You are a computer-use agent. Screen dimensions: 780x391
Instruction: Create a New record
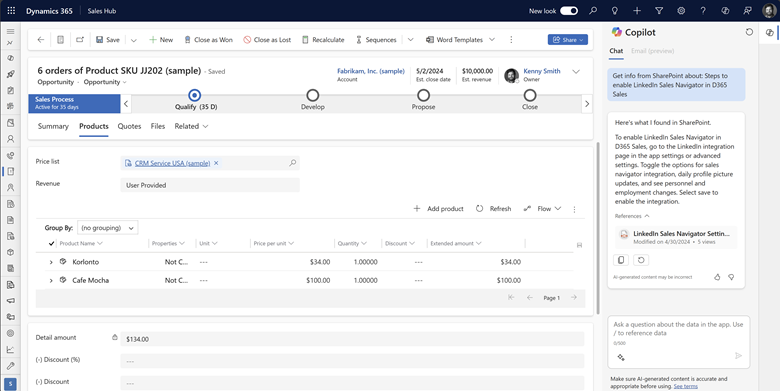[161, 40]
